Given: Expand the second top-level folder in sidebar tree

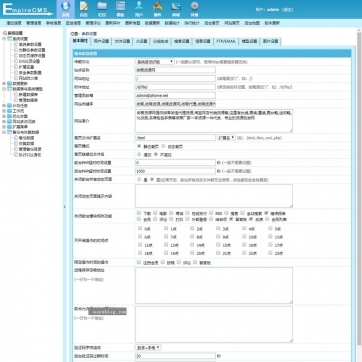Looking at the screenshot, I should (4, 83).
